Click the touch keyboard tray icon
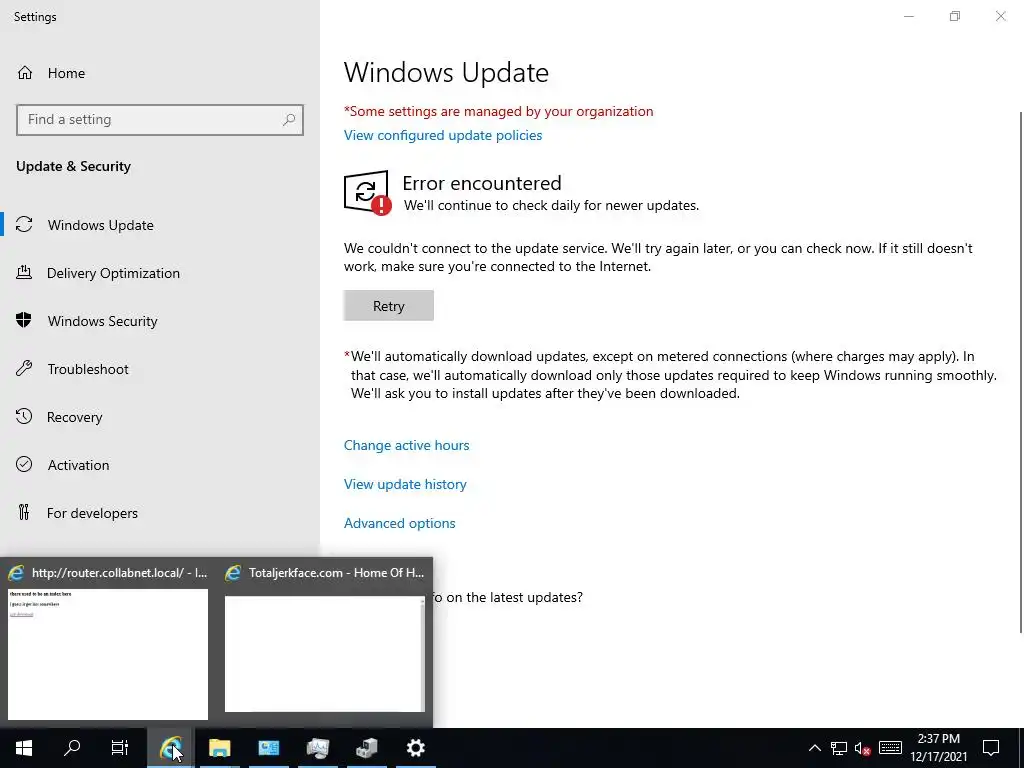 [890, 748]
